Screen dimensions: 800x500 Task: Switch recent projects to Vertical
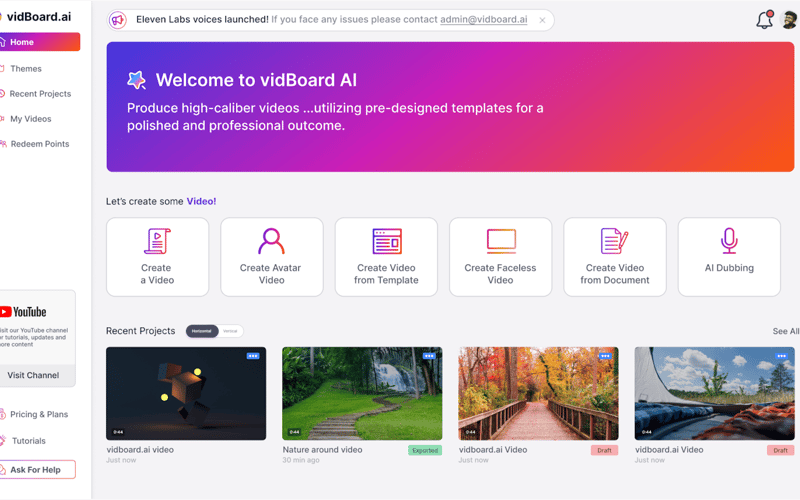(231, 331)
